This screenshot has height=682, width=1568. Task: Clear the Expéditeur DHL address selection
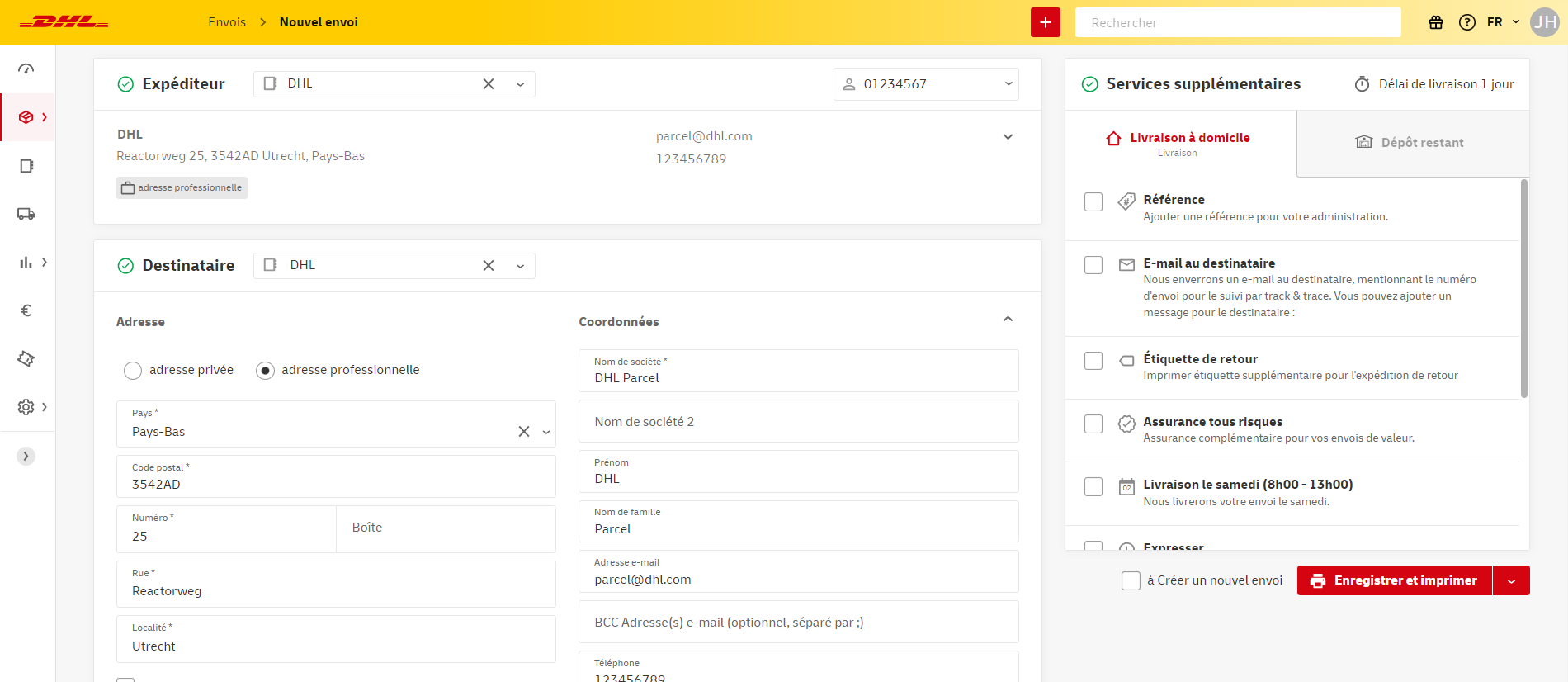pyautogui.click(x=489, y=84)
